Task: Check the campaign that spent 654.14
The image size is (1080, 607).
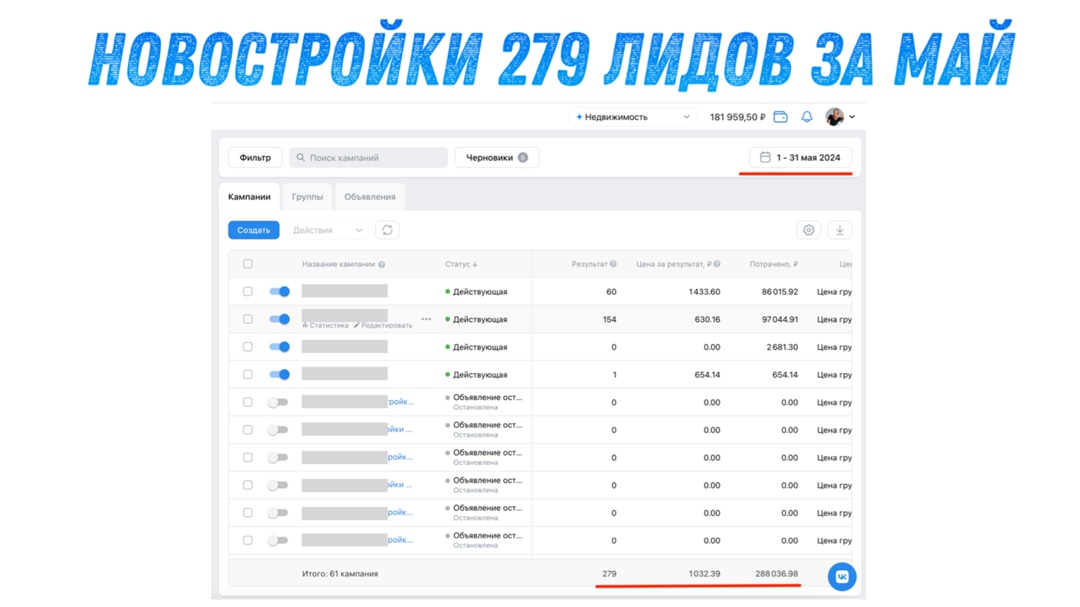Action: (x=248, y=374)
